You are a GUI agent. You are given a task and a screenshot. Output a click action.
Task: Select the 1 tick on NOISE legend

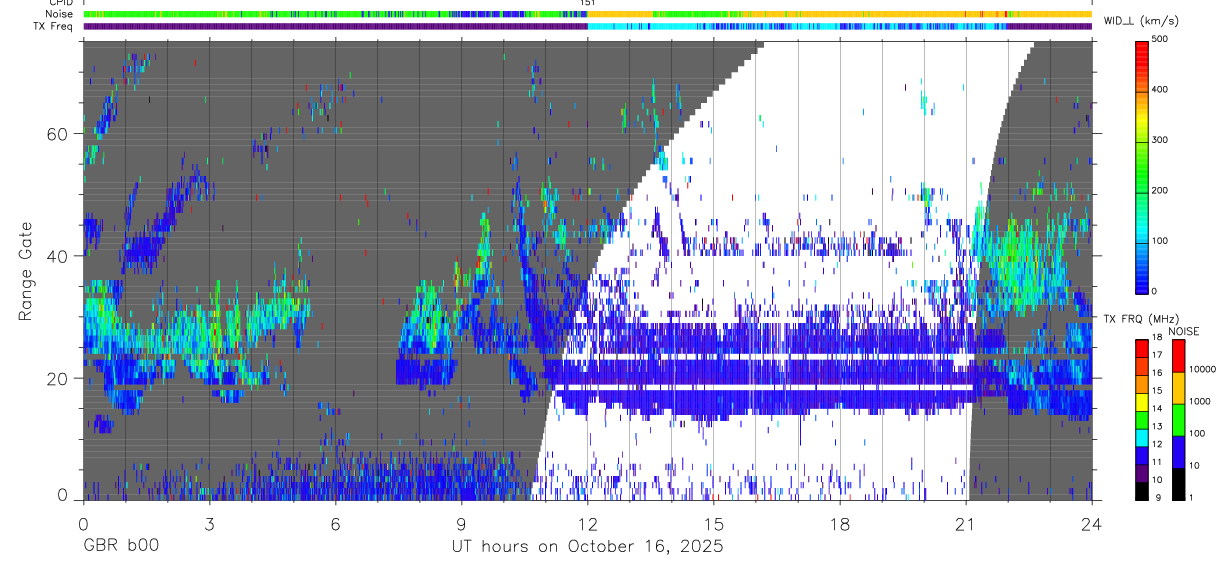coord(1191,499)
